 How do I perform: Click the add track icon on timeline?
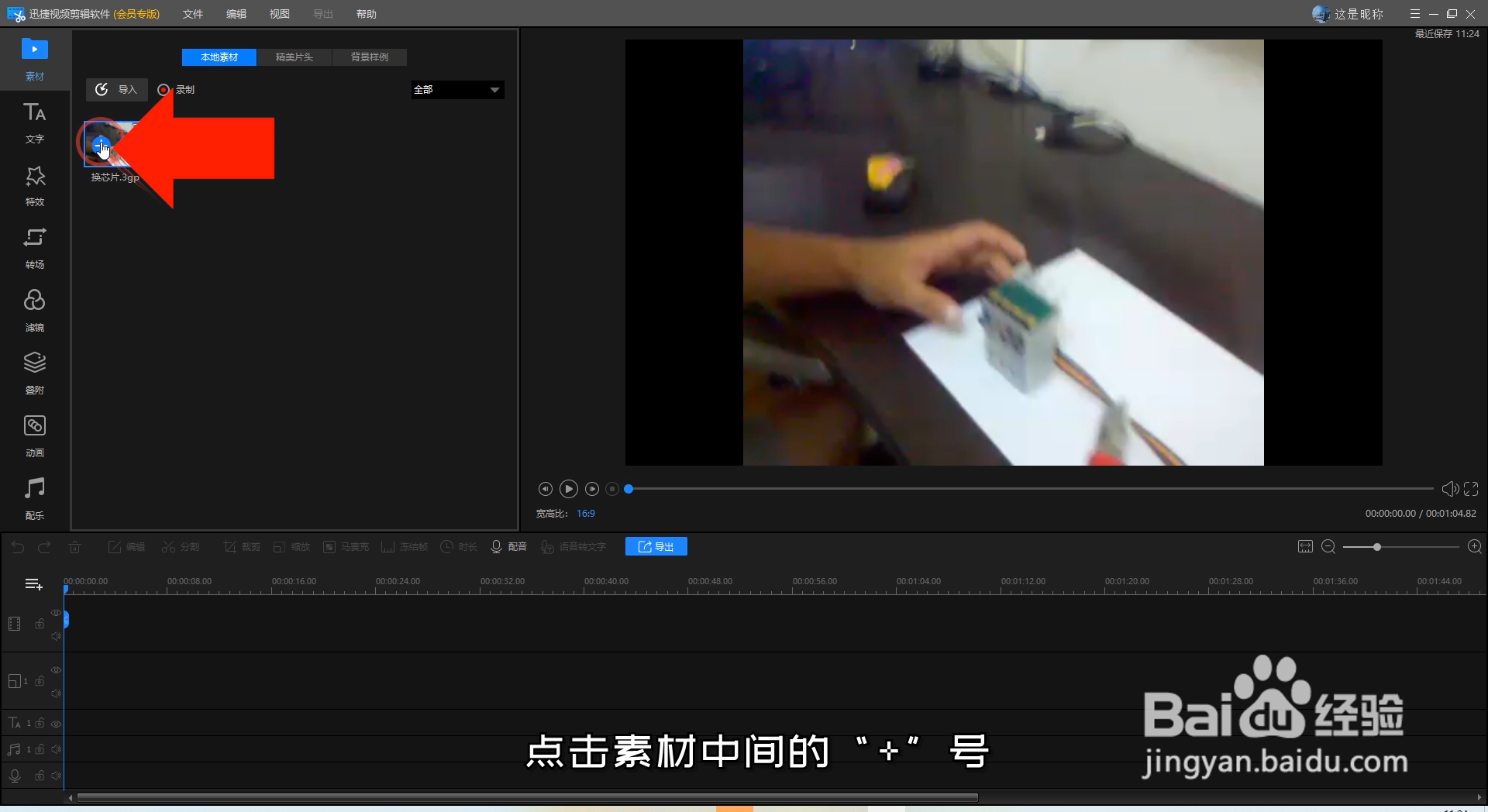pos(33,583)
